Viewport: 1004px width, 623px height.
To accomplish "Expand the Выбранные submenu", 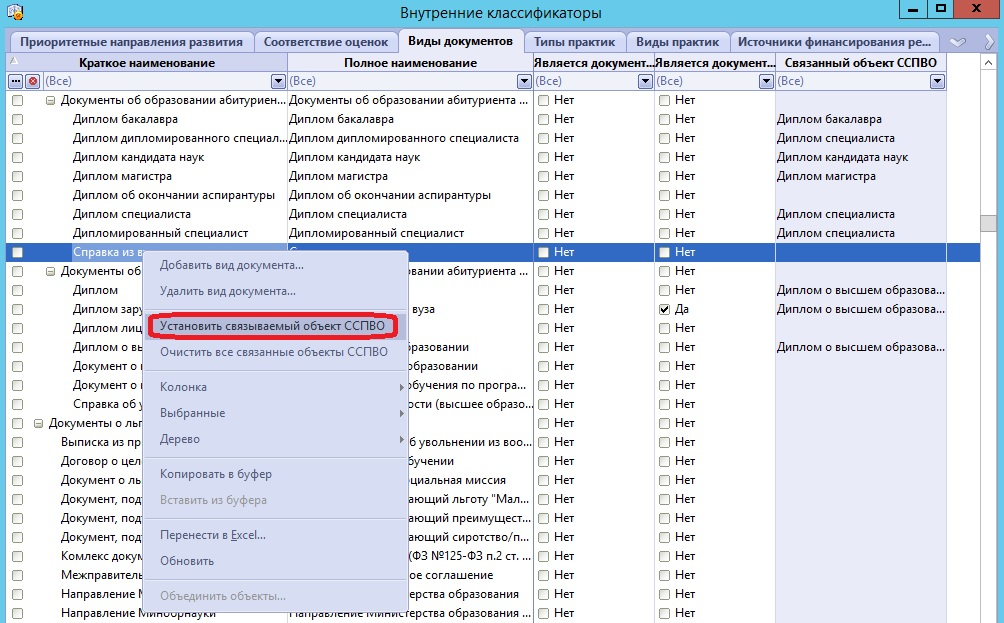I will 276,413.
